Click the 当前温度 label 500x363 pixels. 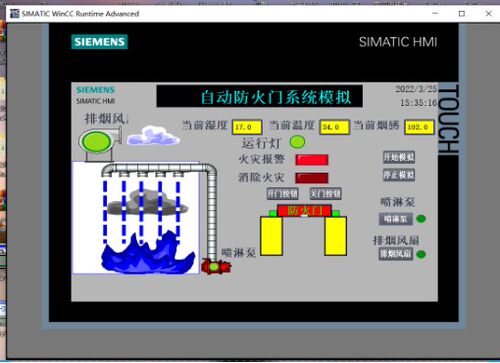pos(292,125)
